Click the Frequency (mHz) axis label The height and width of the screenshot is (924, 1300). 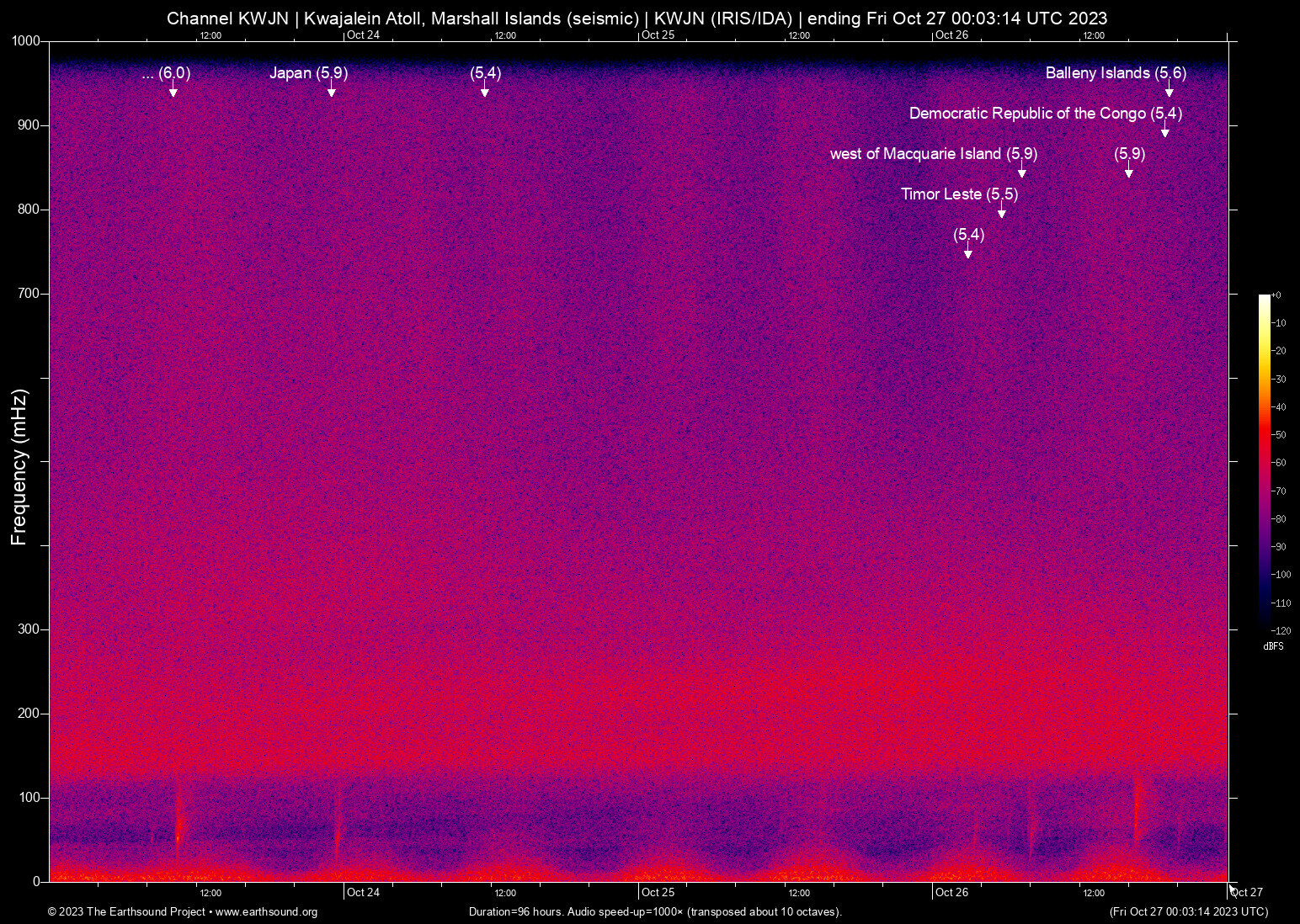click(19, 467)
